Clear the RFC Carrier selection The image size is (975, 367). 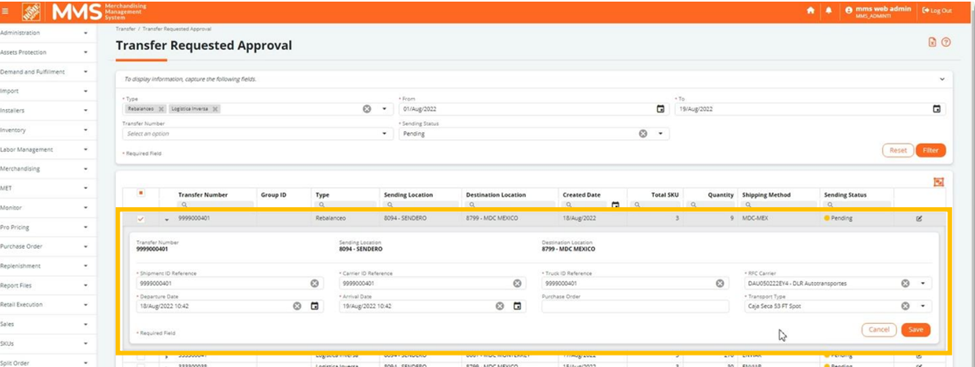point(905,283)
